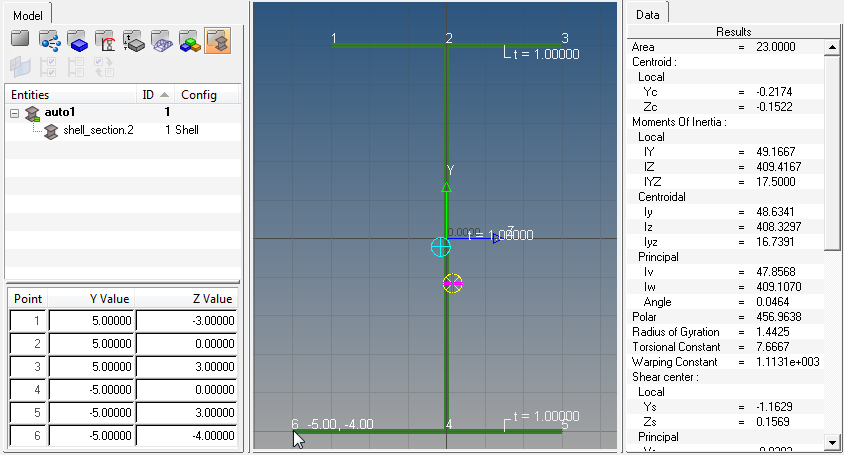Click the Config column header
This screenshot has width=844, height=455.
(207, 95)
